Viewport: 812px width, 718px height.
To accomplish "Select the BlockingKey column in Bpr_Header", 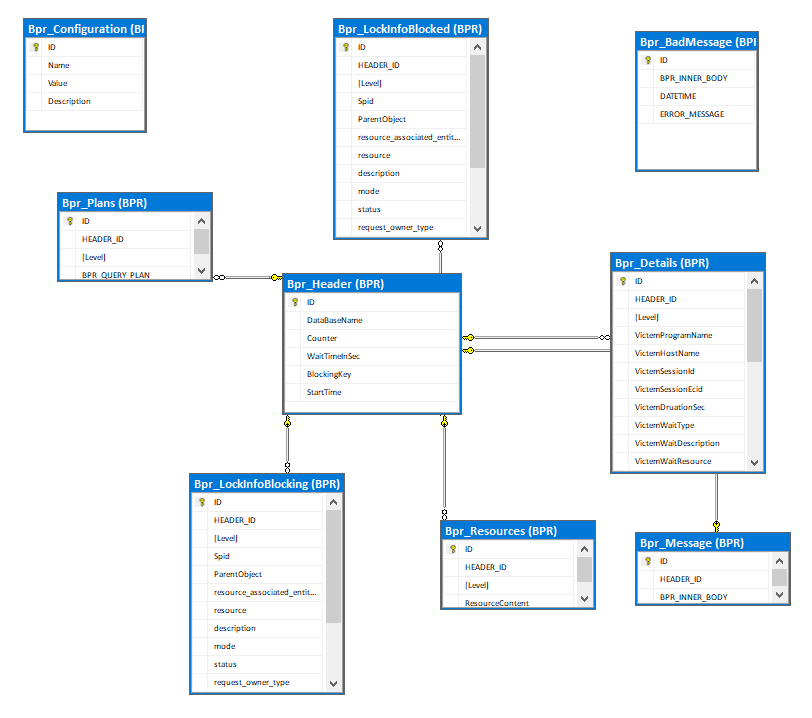I will pos(372,375).
